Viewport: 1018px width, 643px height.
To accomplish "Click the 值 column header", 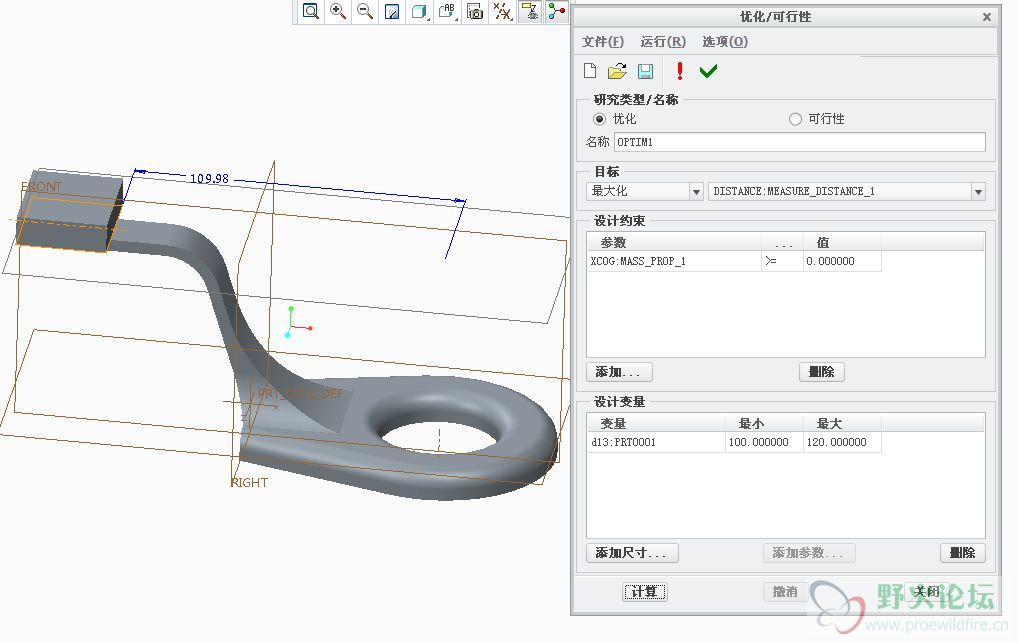I will [842, 242].
